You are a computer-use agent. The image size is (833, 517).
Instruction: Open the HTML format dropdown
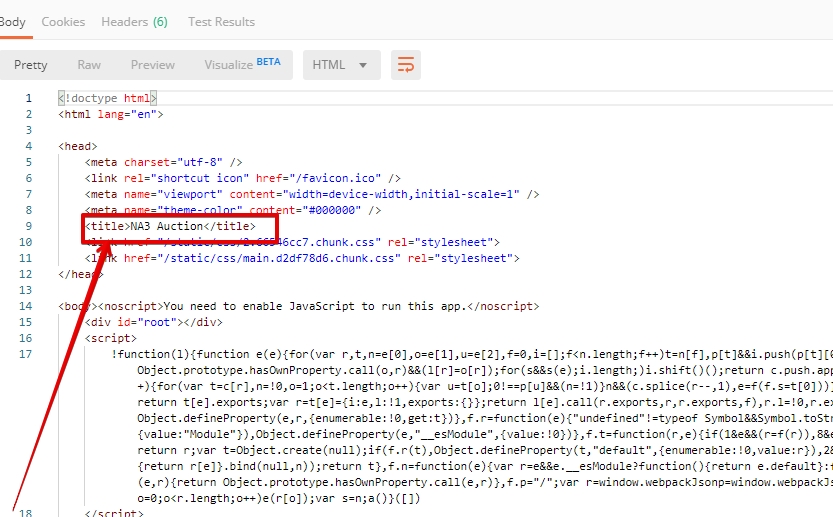point(342,65)
